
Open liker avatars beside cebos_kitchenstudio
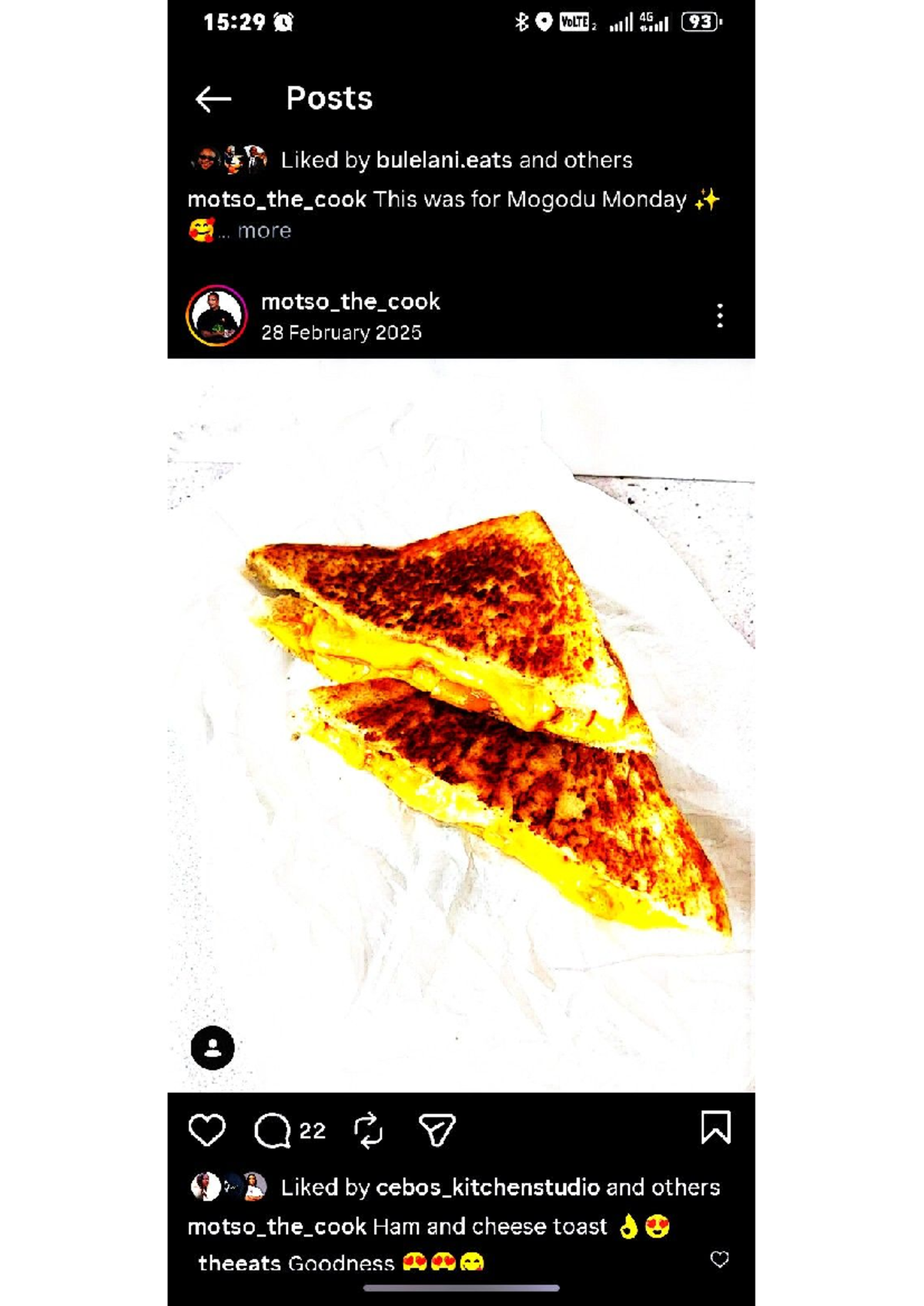(229, 1187)
